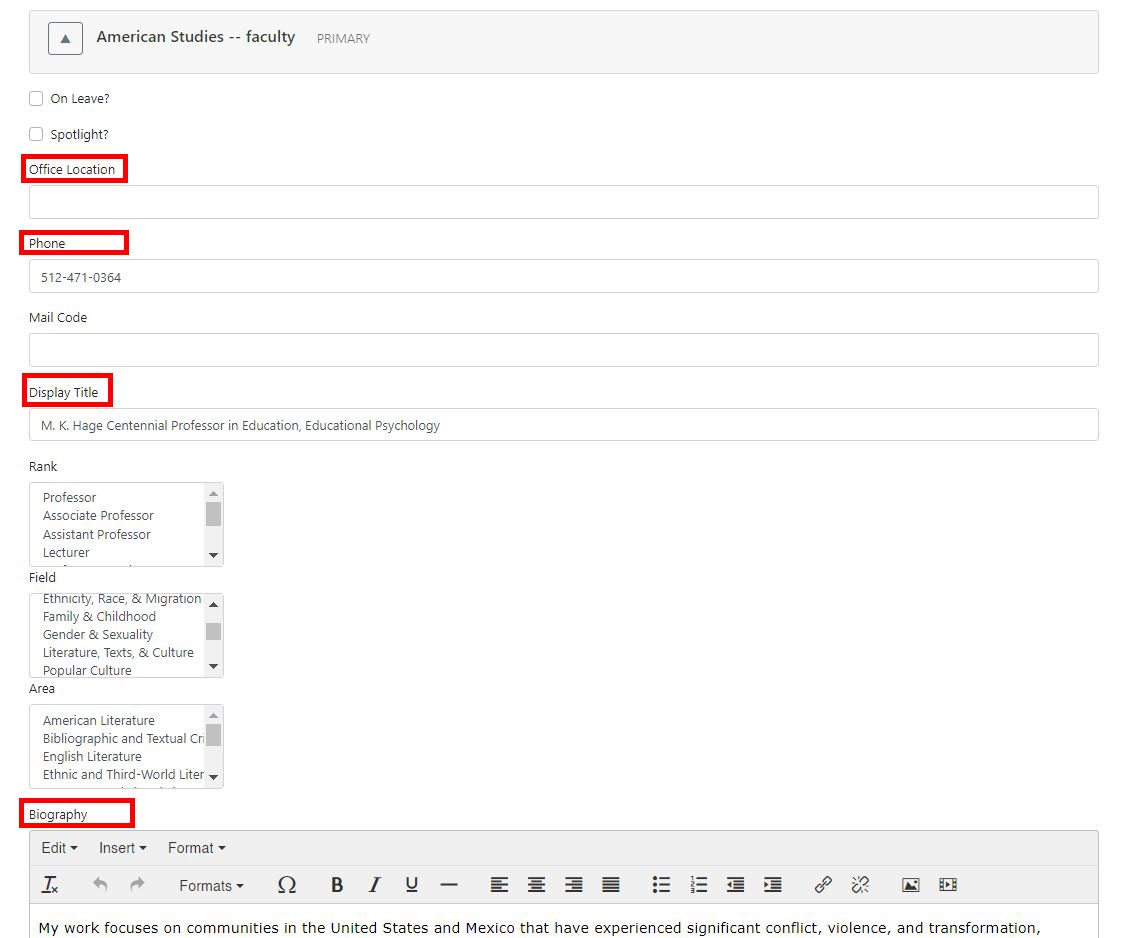Viewport: 1130px width, 938px height.
Task: Insert an image into biography
Action: [911, 885]
